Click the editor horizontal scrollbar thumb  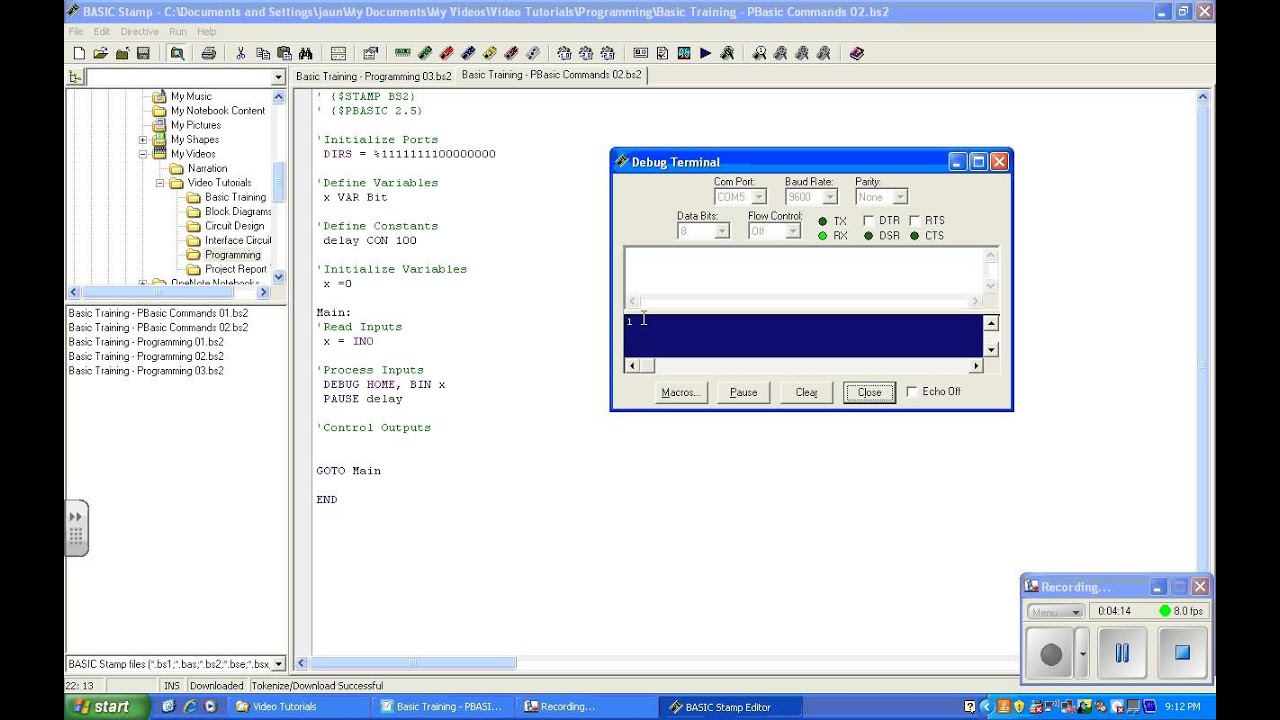[412, 663]
